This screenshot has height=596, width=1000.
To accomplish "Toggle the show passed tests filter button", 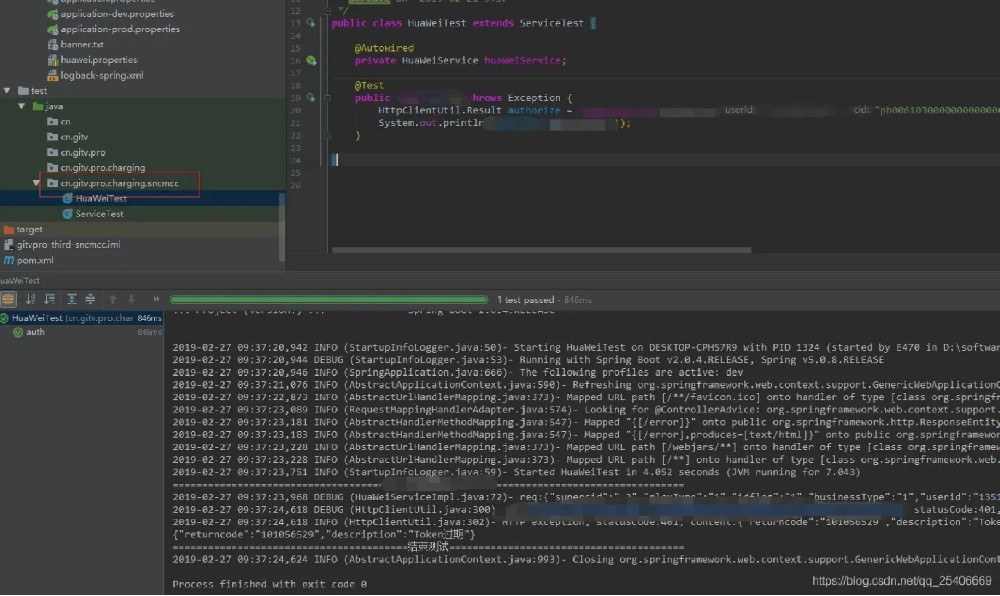I will point(8,299).
